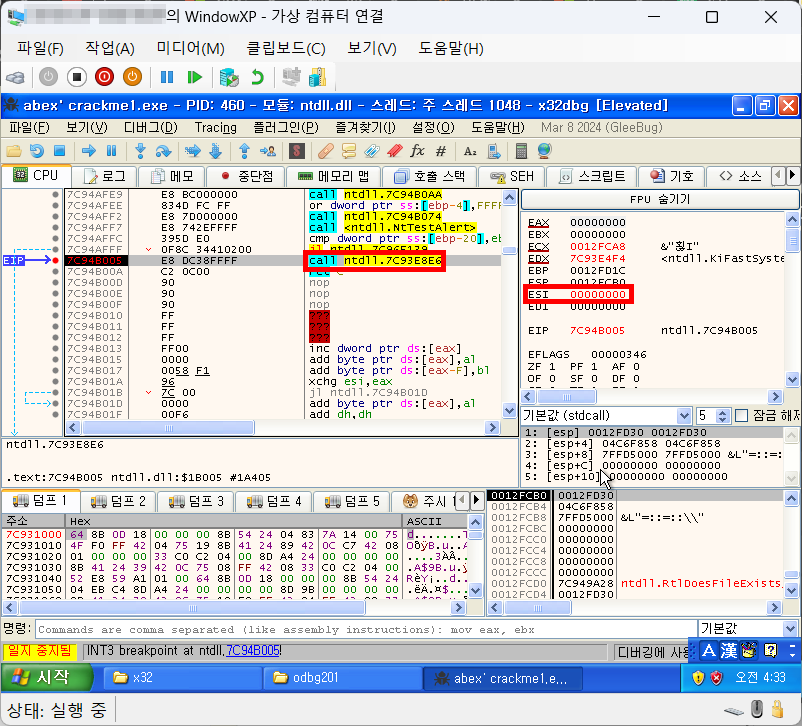
Task: Step over with the curved arrow icon
Action: 163,151
